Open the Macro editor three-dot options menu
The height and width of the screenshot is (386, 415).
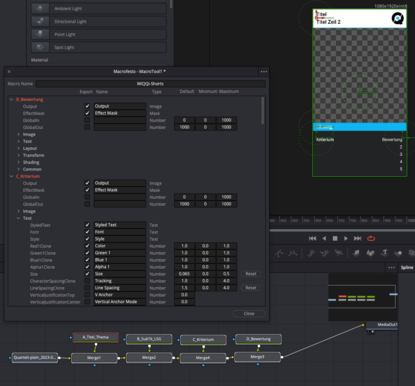pos(264,71)
